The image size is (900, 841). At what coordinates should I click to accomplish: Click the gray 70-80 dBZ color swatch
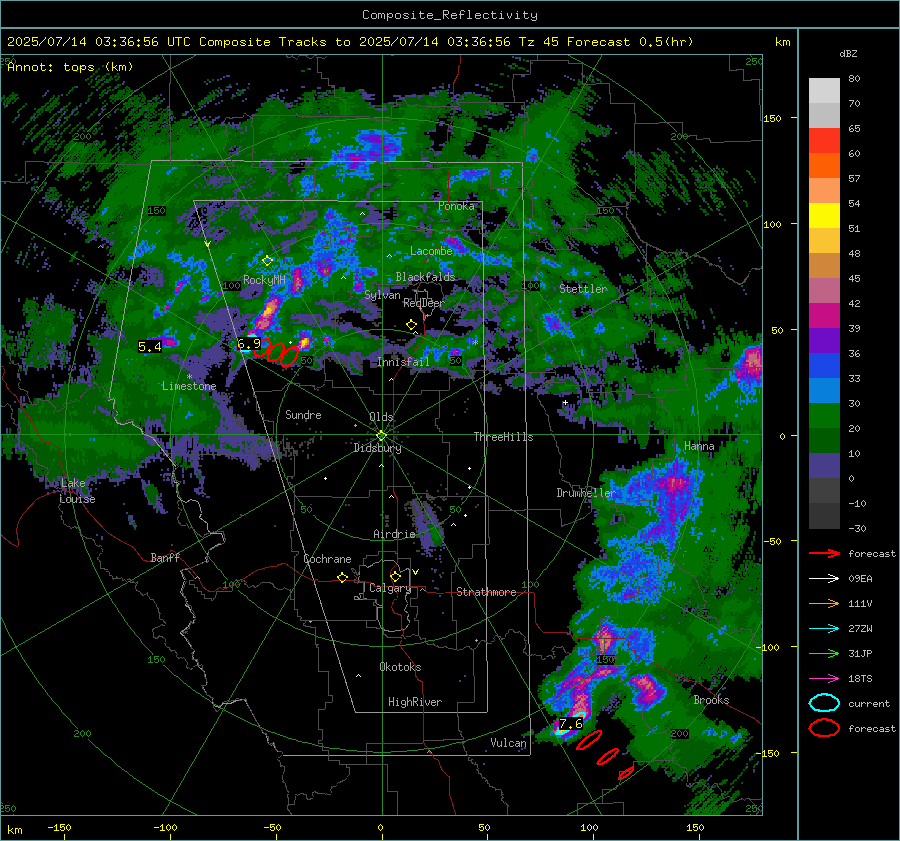pyautogui.click(x=824, y=90)
